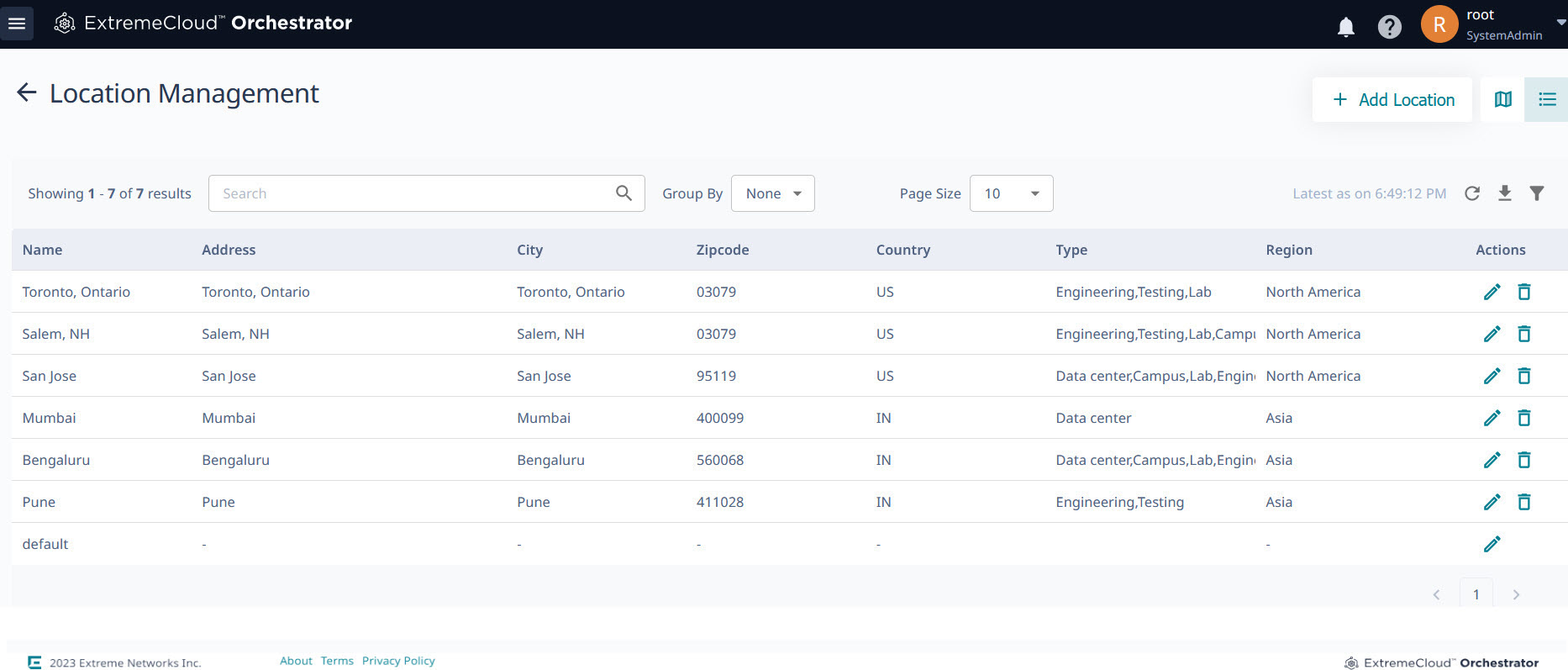The width and height of the screenshot is (1568, 670).
Task: Delete the Bengaluru location
Action: (1524, 460)
